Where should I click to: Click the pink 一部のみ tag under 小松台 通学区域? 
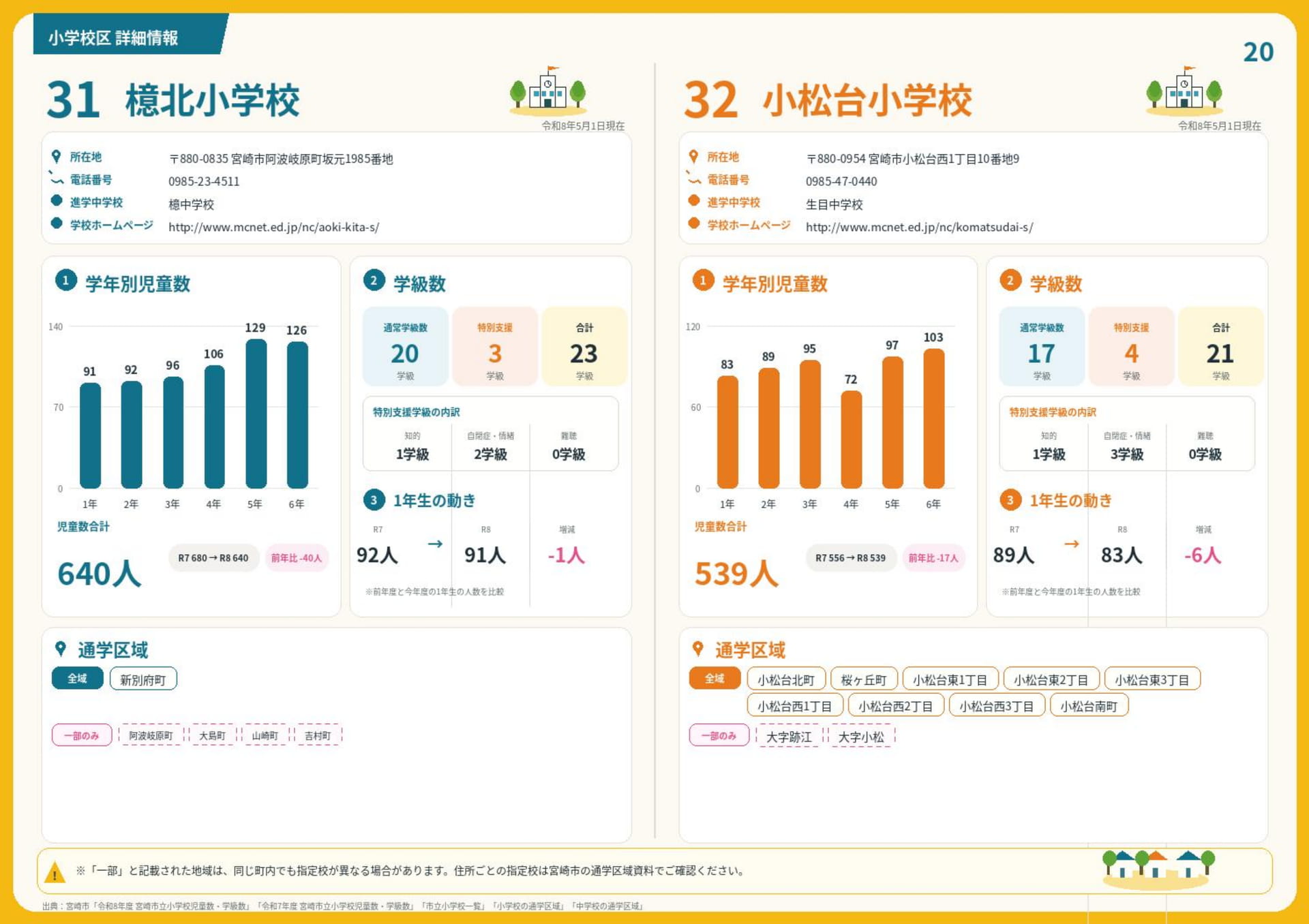click(719, 735)
